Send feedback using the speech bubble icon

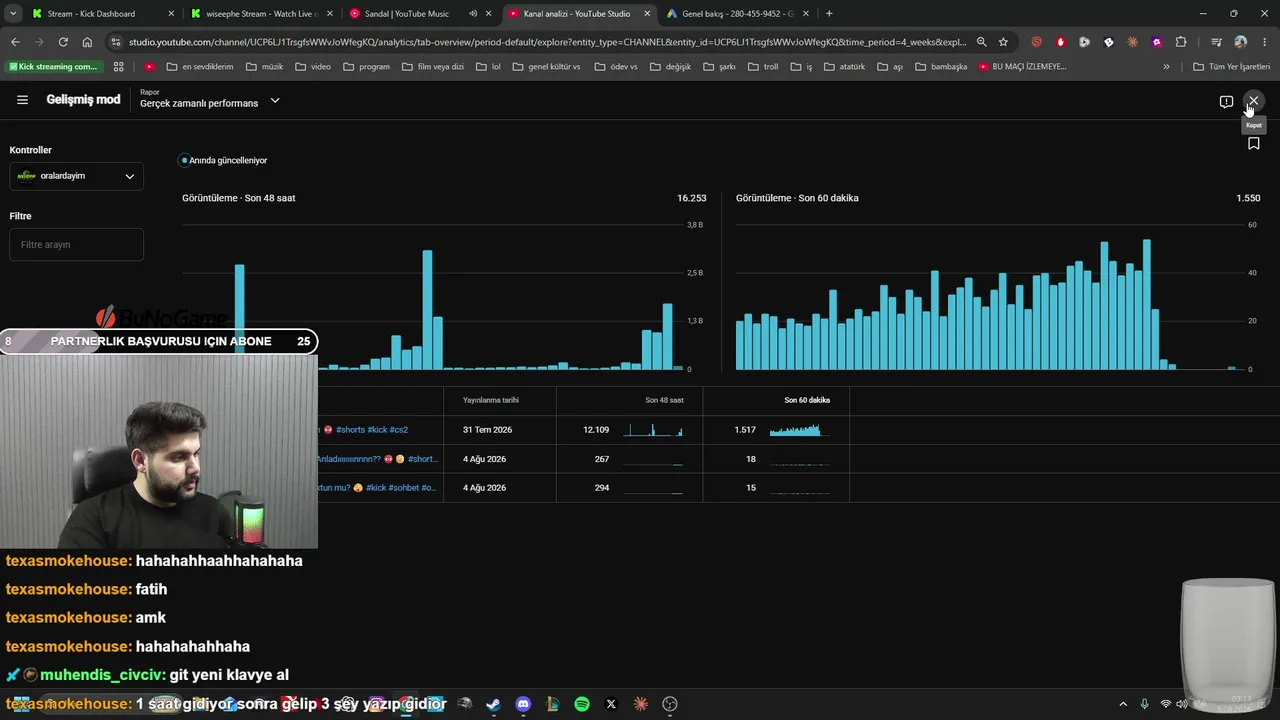[x=1226, y=102]
